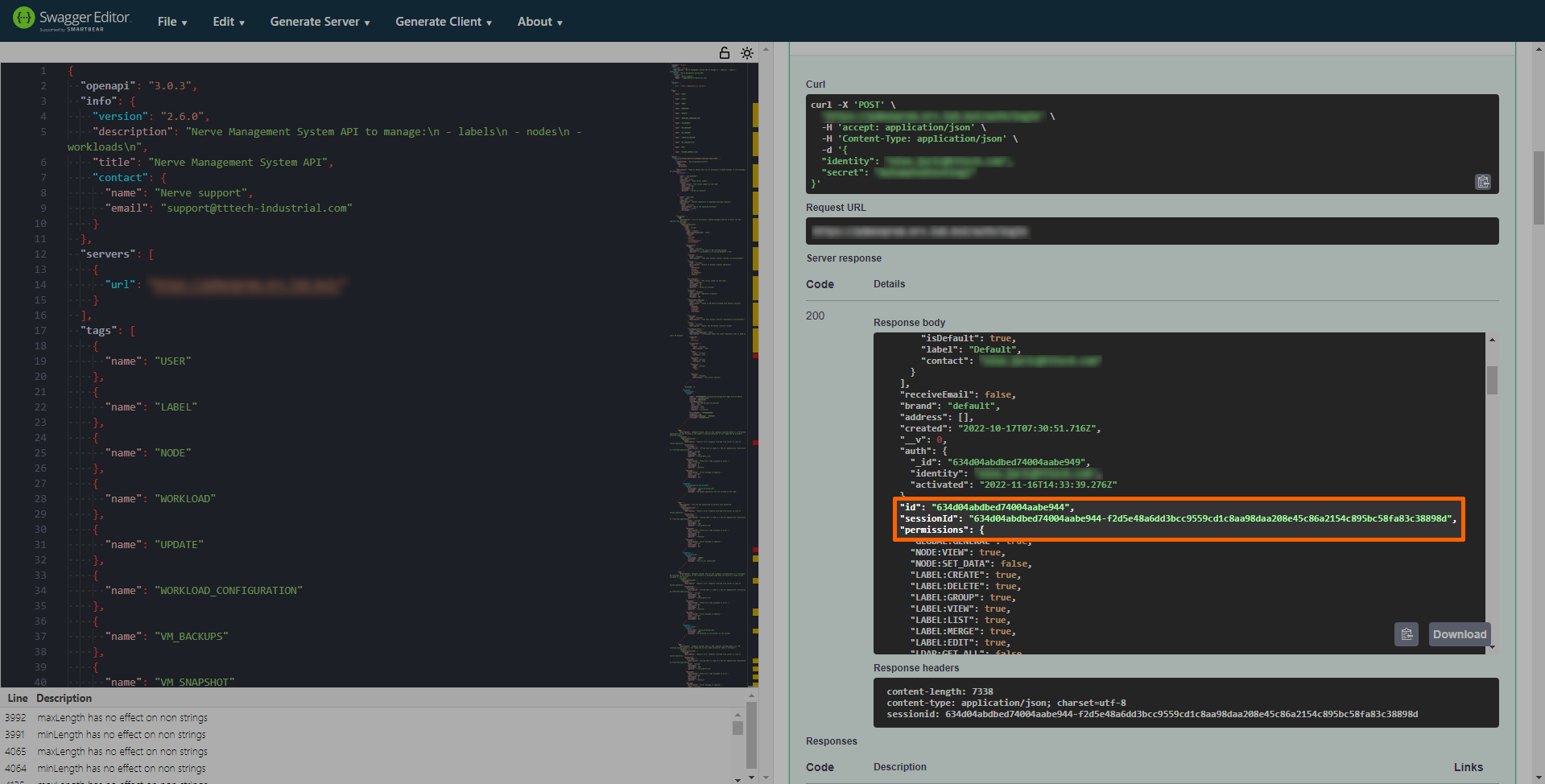
Task: Expand the About dropdown menu
Action: [539, 22]
